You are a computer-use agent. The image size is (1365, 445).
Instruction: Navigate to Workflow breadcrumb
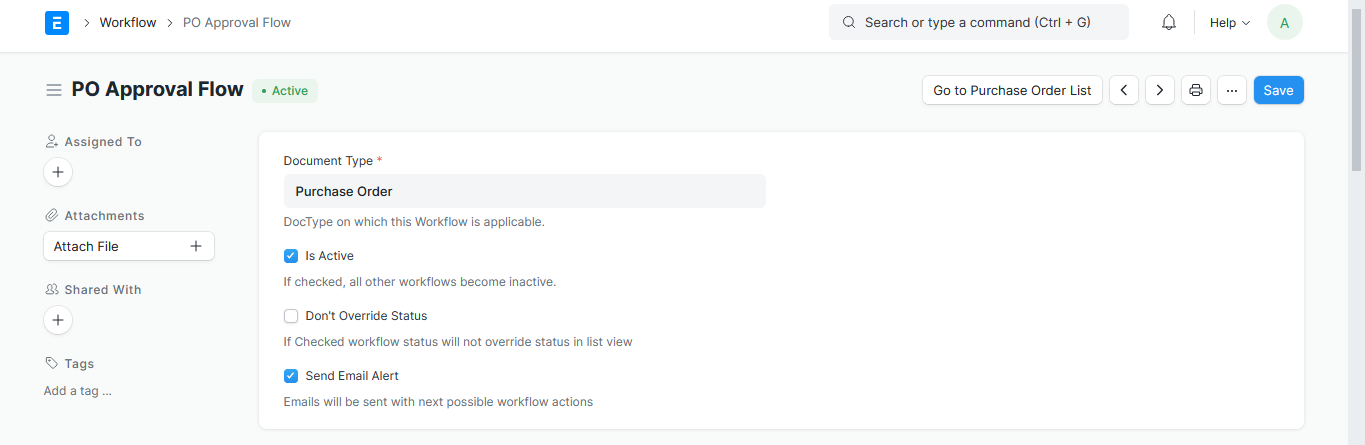point(128,22)
